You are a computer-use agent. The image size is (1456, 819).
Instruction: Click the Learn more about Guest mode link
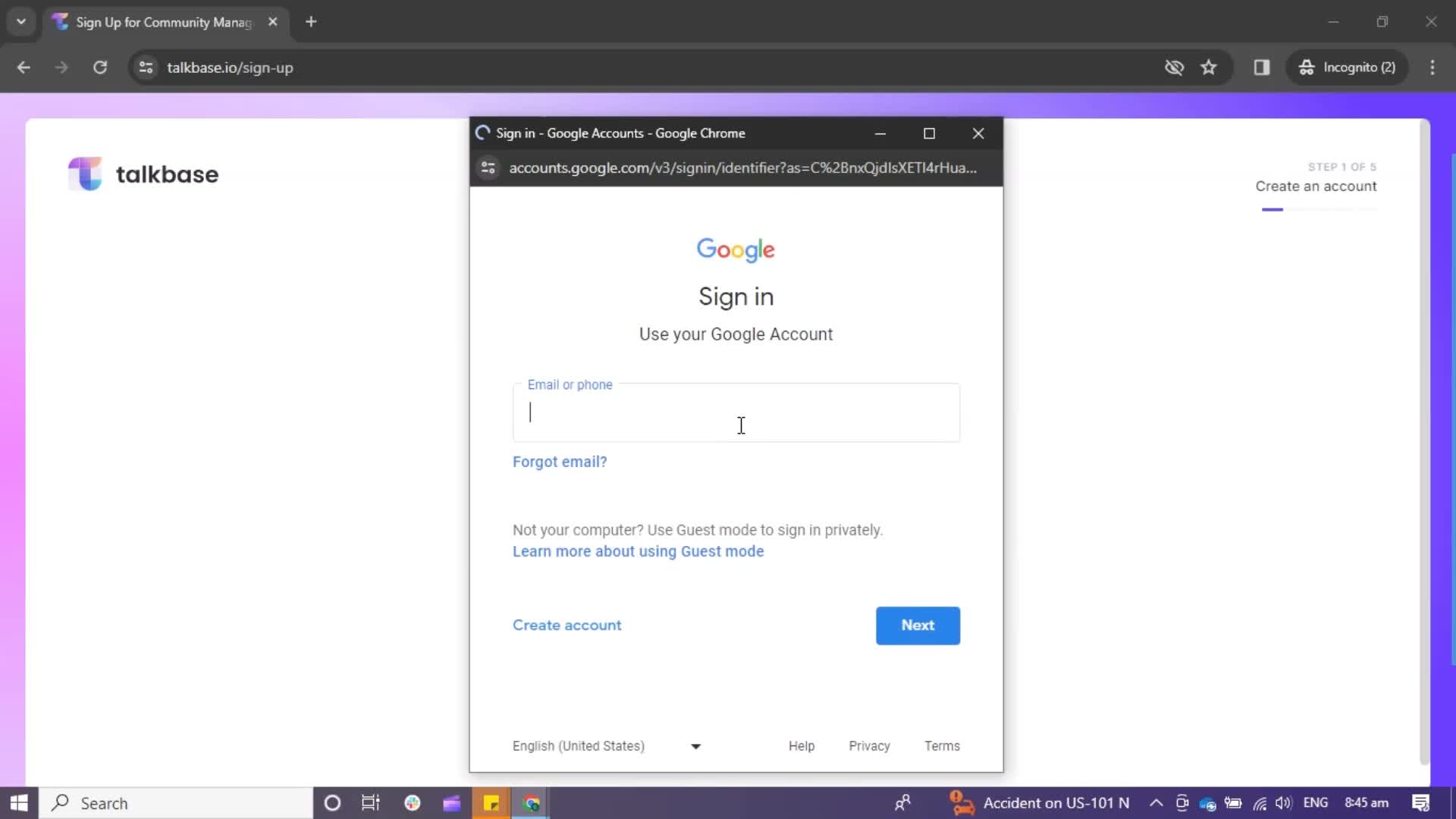click(639, 551)
